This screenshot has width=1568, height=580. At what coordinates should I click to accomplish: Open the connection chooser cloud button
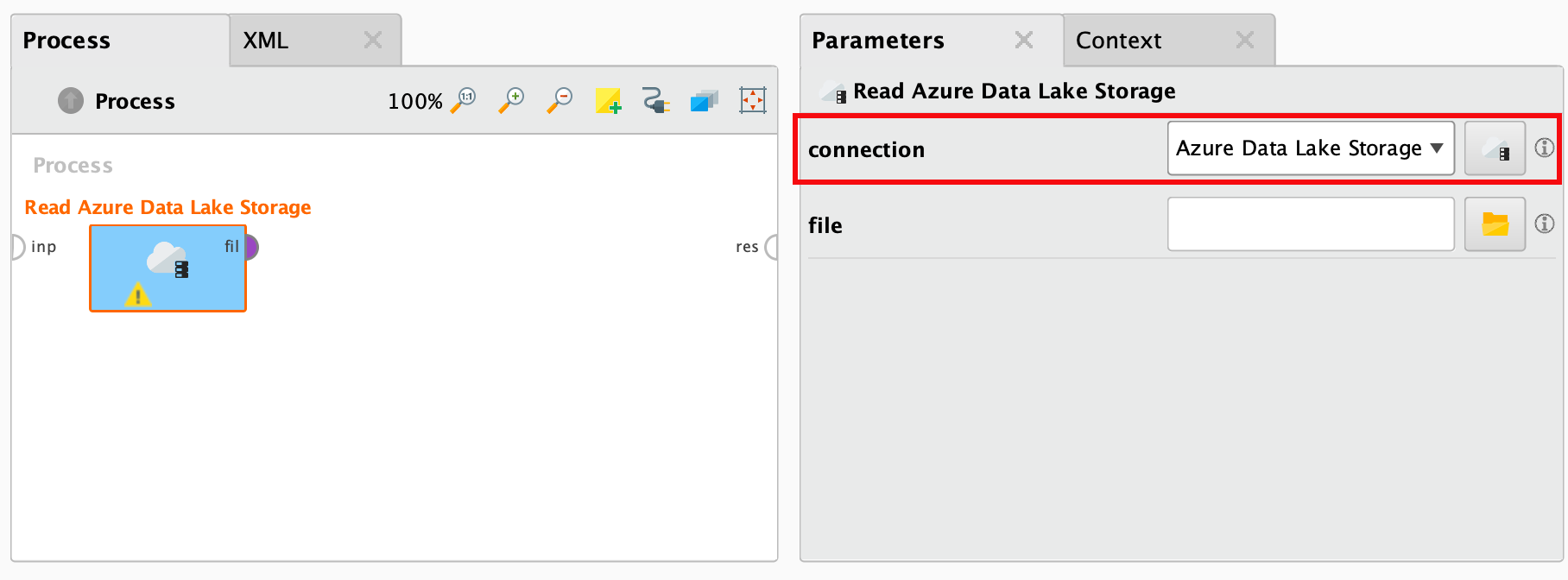coord(1495,148)
